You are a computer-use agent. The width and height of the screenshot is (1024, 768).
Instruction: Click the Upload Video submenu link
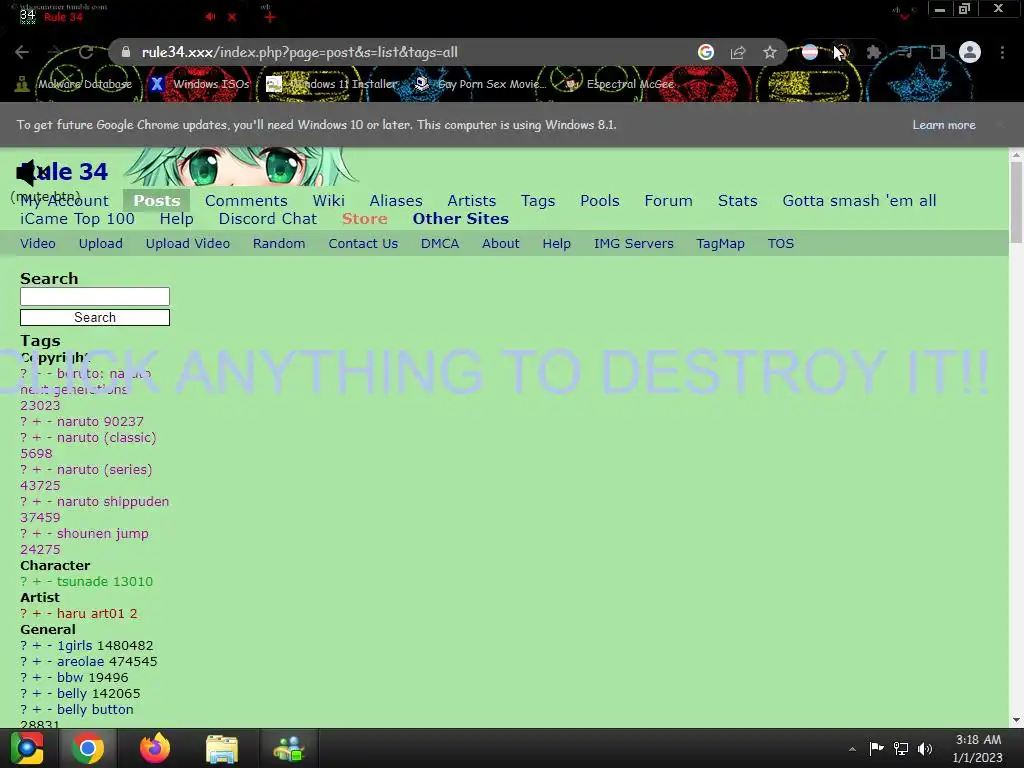(187, 244)
